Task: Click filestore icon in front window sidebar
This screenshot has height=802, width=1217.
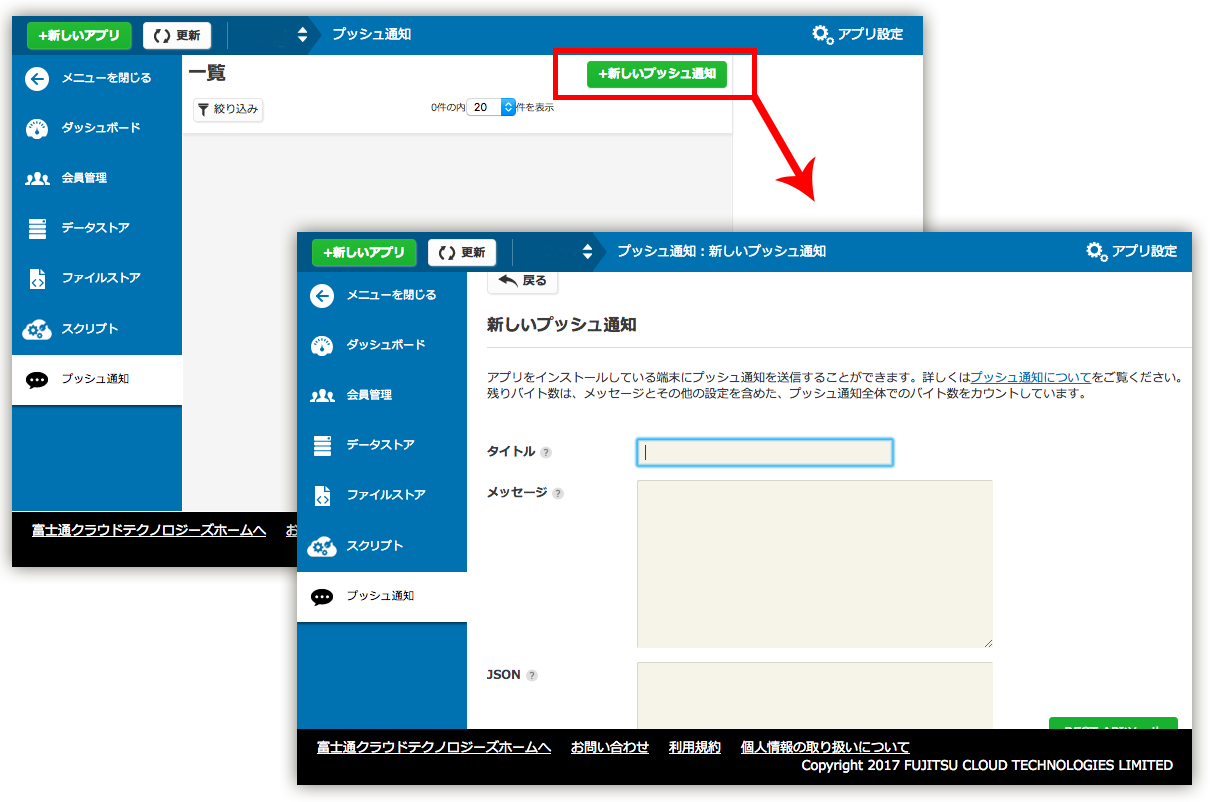Action: (x=322, y=496)
